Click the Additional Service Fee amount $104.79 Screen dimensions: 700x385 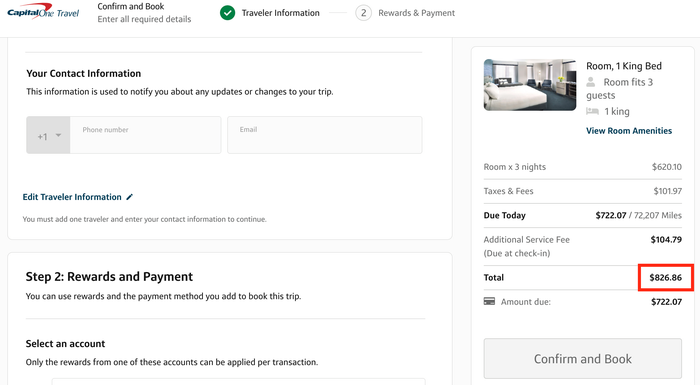tap(666, 239)
